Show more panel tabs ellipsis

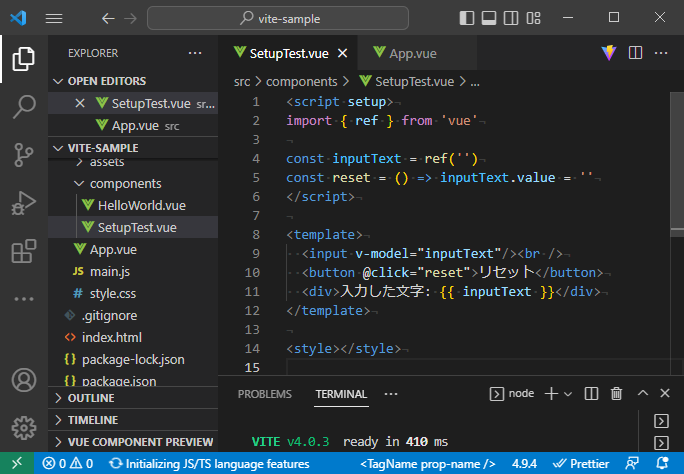[391, 394]
